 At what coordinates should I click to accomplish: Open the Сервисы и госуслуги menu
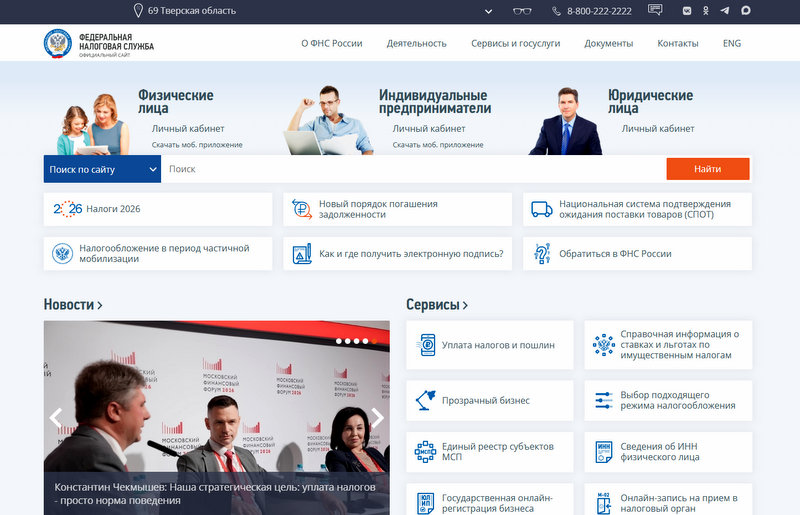point(515,43)
